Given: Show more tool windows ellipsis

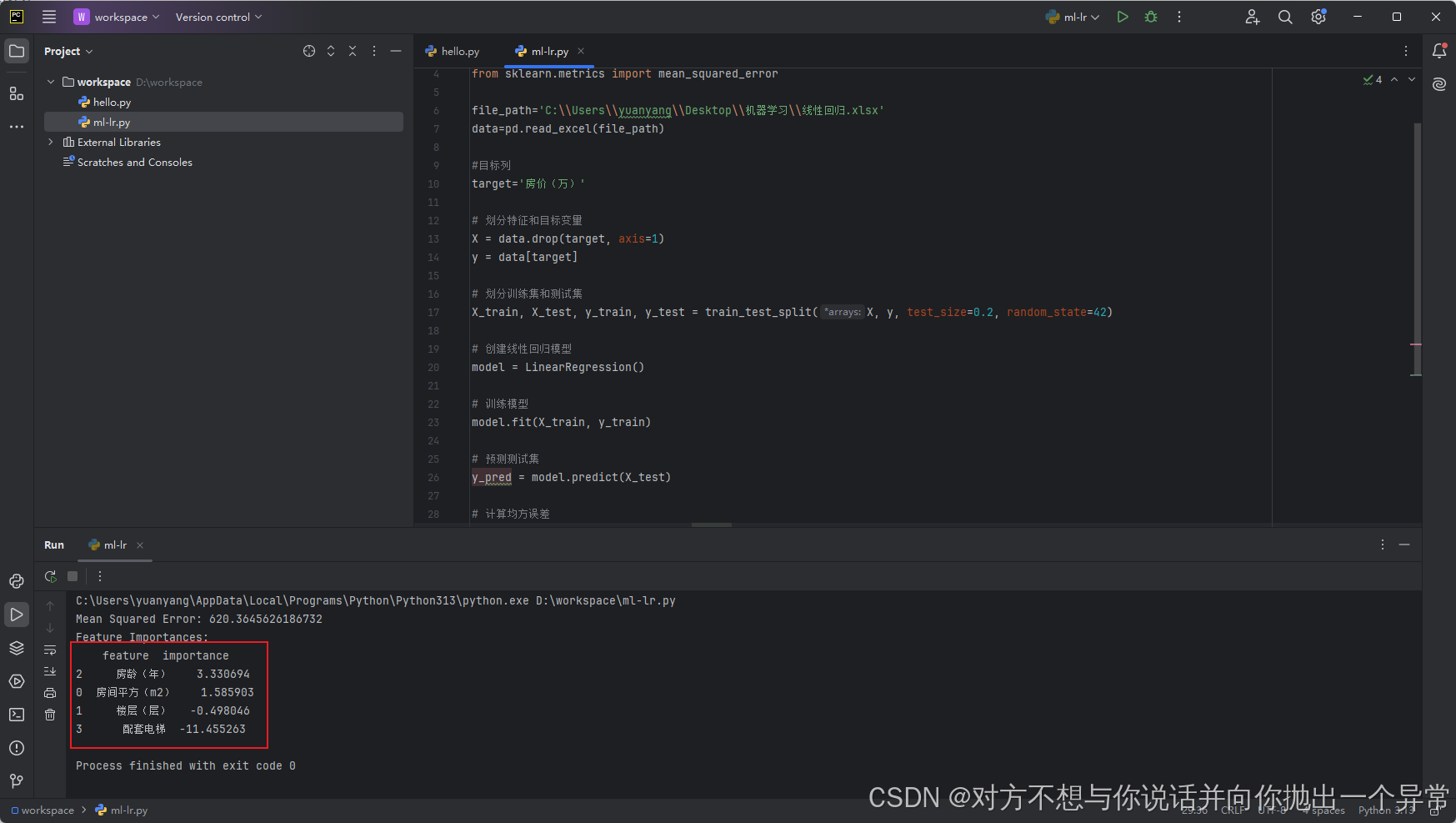Looking at the screenshot, I should coord(17,127).
